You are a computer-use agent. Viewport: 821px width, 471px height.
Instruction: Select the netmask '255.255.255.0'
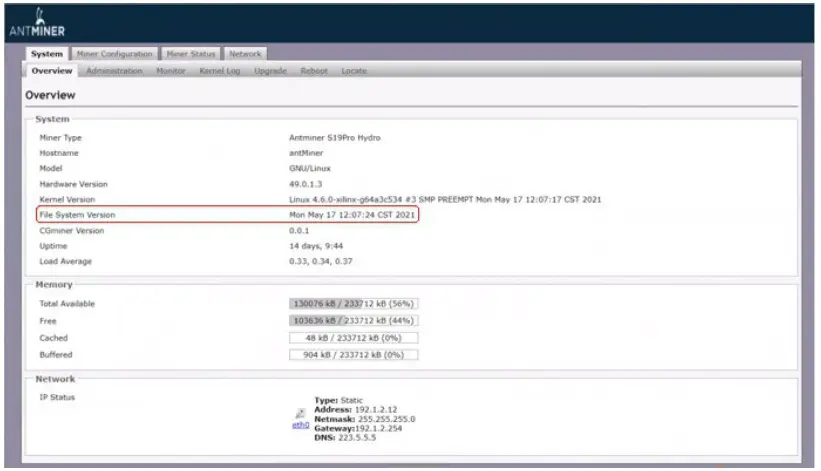tap(386, 419)
